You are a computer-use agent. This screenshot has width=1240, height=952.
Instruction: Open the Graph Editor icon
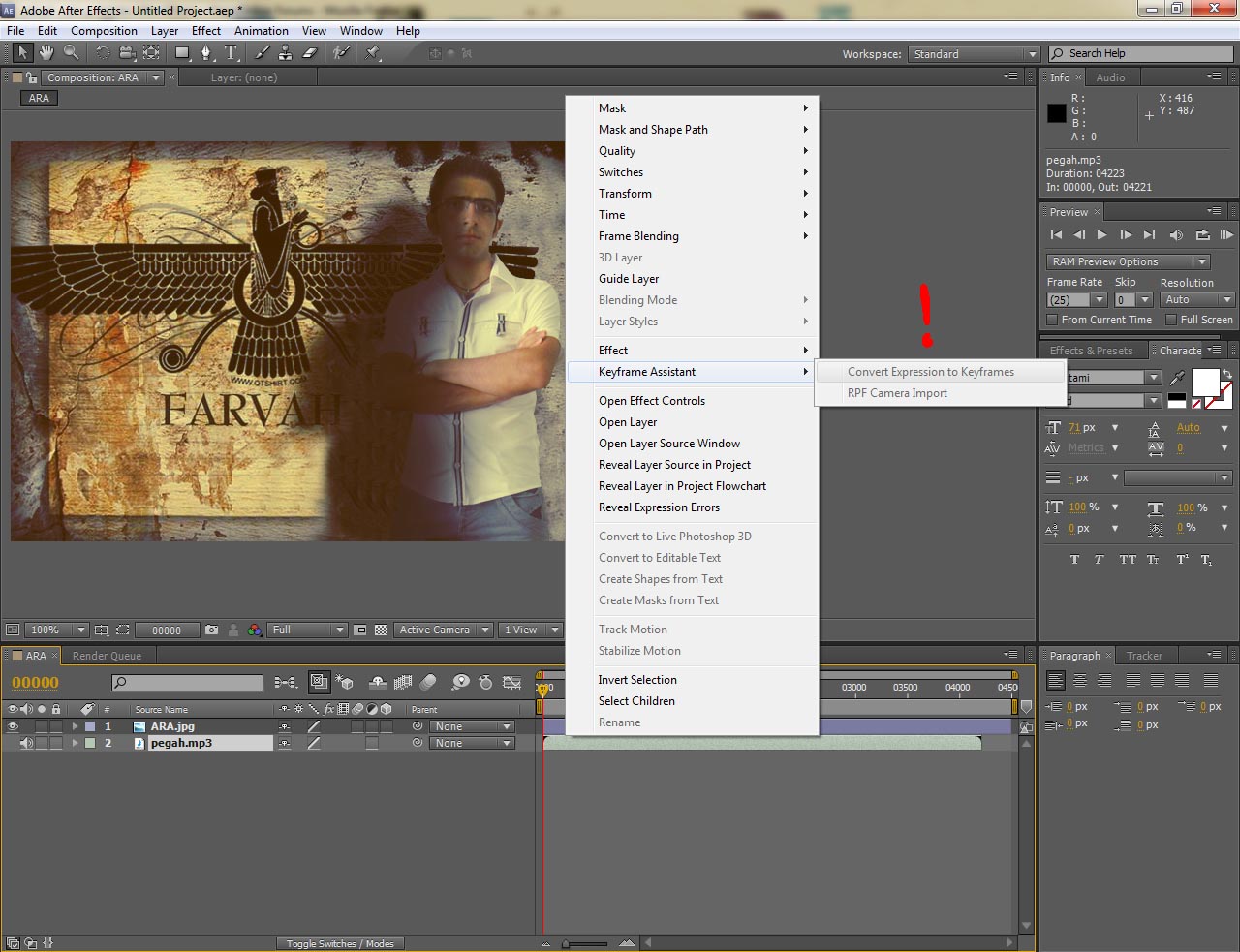(511, 682)
